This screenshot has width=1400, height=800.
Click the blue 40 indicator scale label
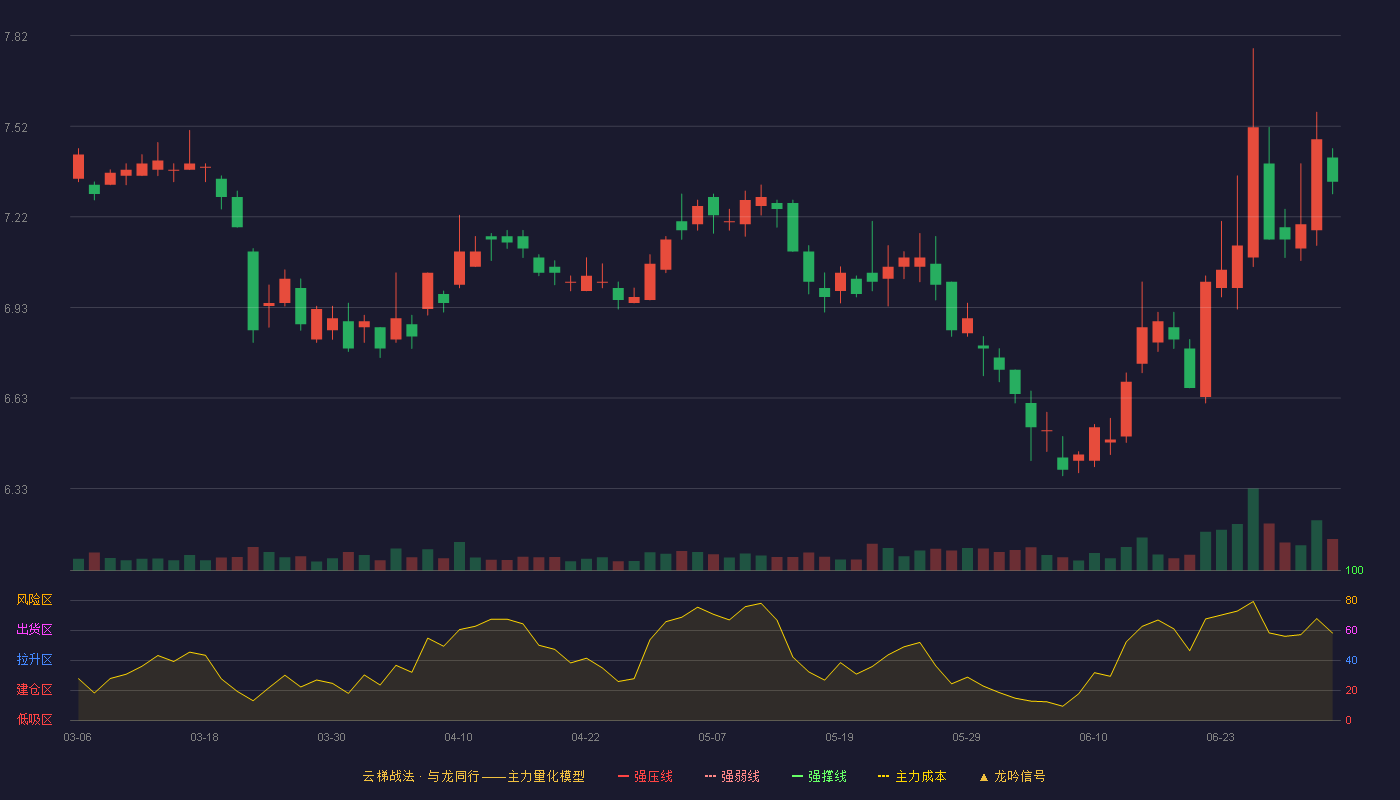click(x=1351, y=660)
